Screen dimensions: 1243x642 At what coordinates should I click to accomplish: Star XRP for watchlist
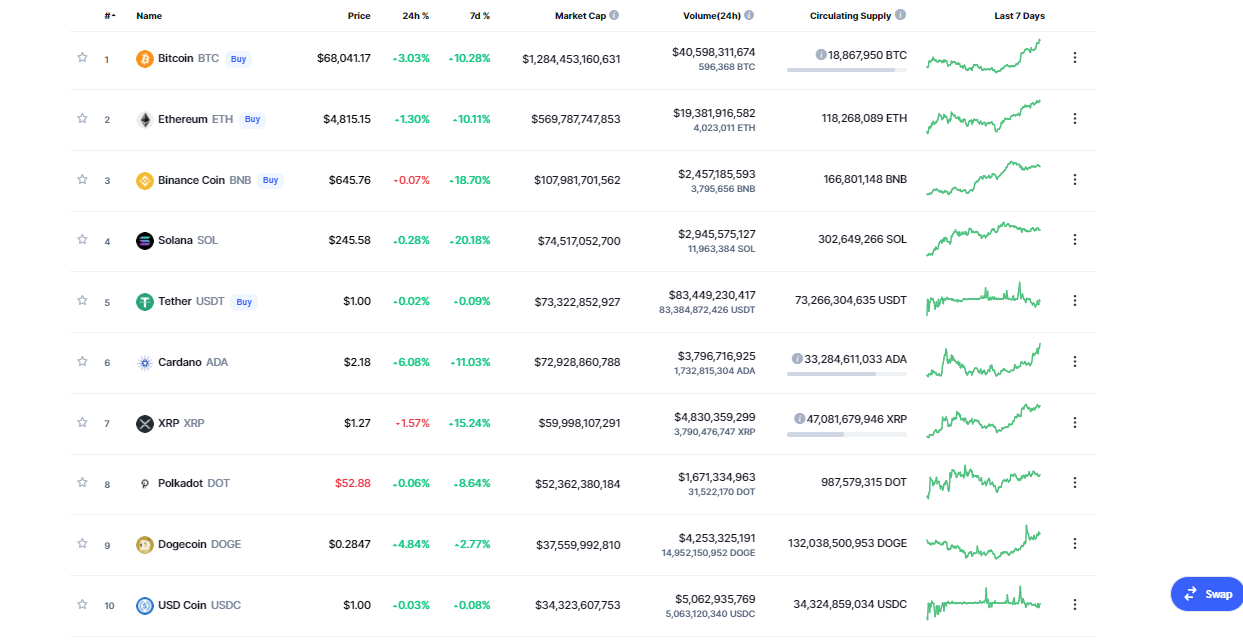coord(83,422)
